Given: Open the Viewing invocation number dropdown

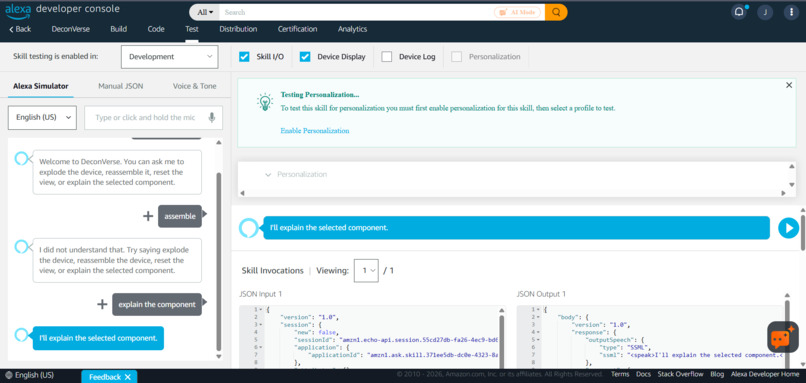Looking at the screenshot, I should [366, 270].
